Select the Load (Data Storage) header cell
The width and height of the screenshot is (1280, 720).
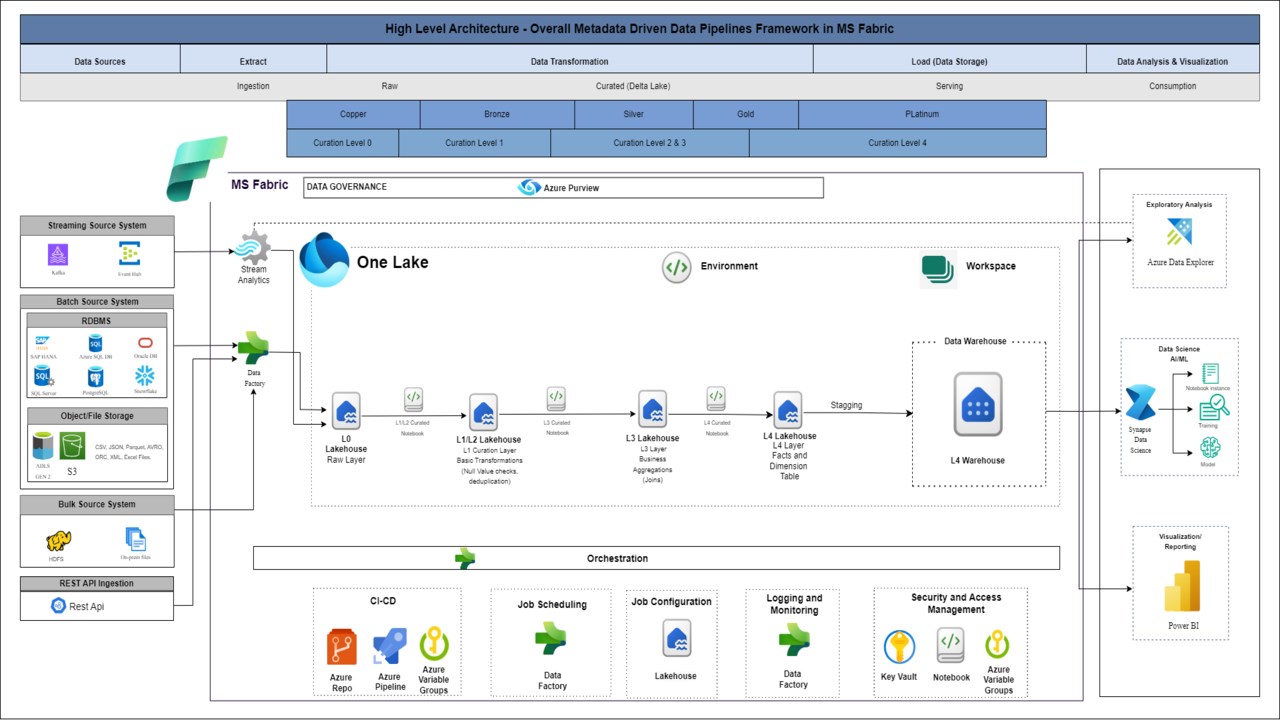[949, 61]
